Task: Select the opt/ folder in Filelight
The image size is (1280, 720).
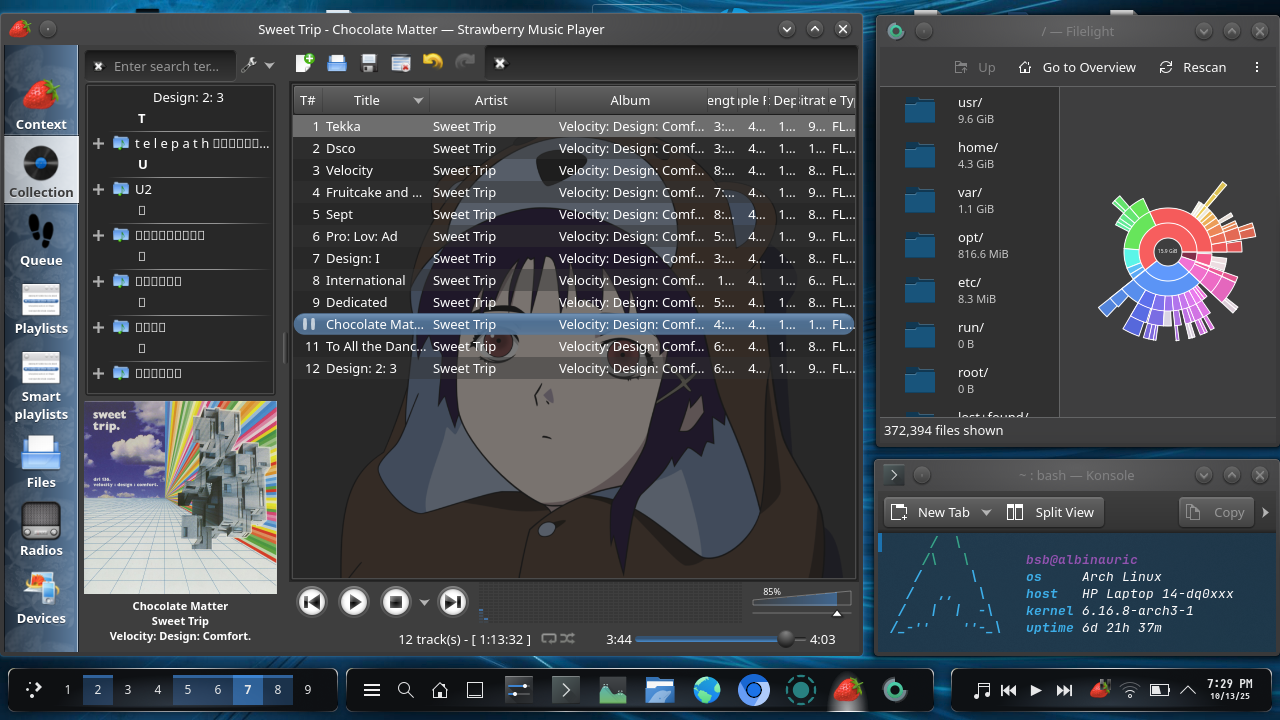Action: coord(968,244)
